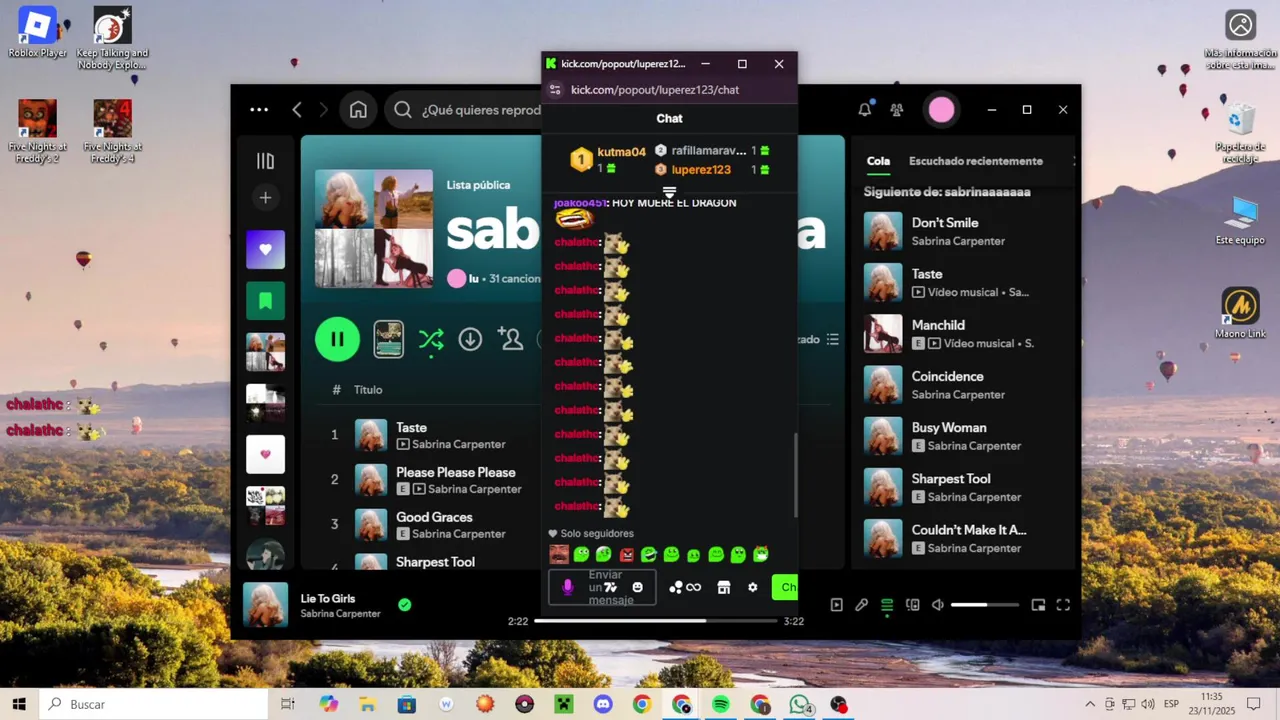Open Maono Link desktop shortcut
Screen dimensions: 1280x720
[x=1240, y=314]
